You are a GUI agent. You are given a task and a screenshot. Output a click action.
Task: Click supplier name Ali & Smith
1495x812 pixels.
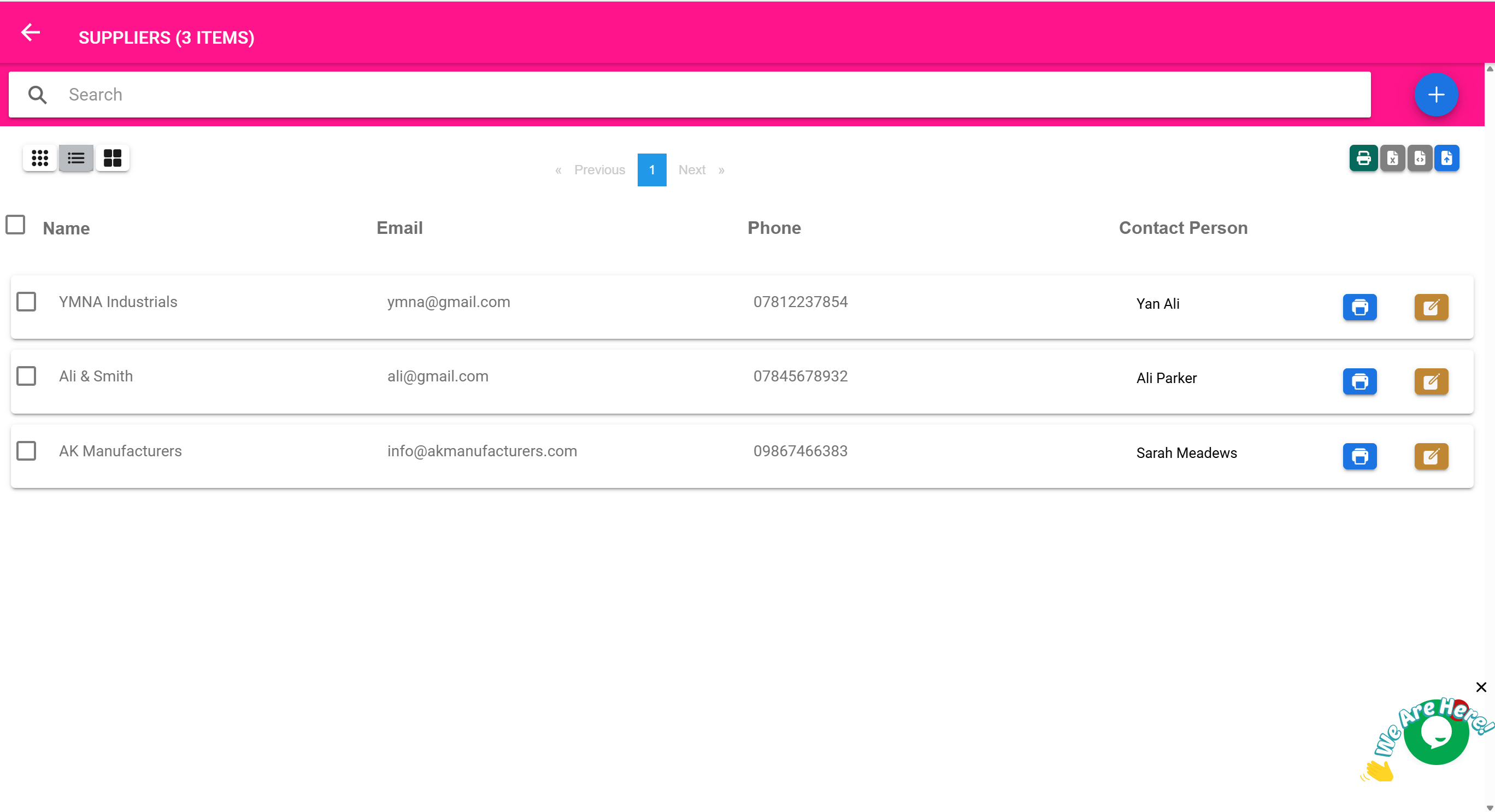96,376
